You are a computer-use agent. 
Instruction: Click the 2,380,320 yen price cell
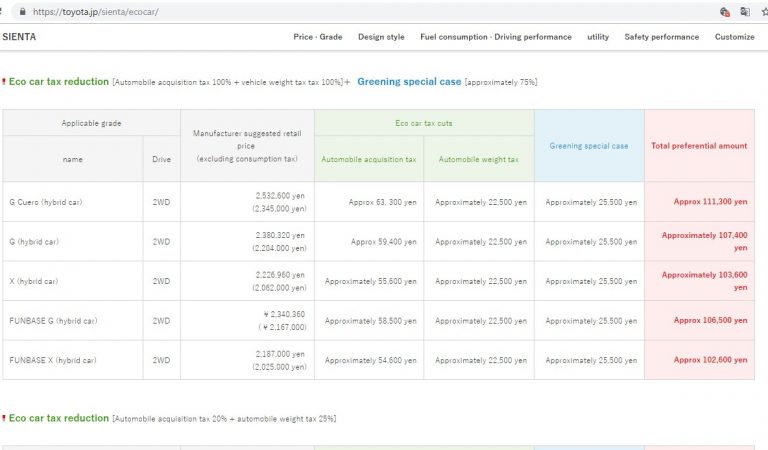tap(247, 241)
